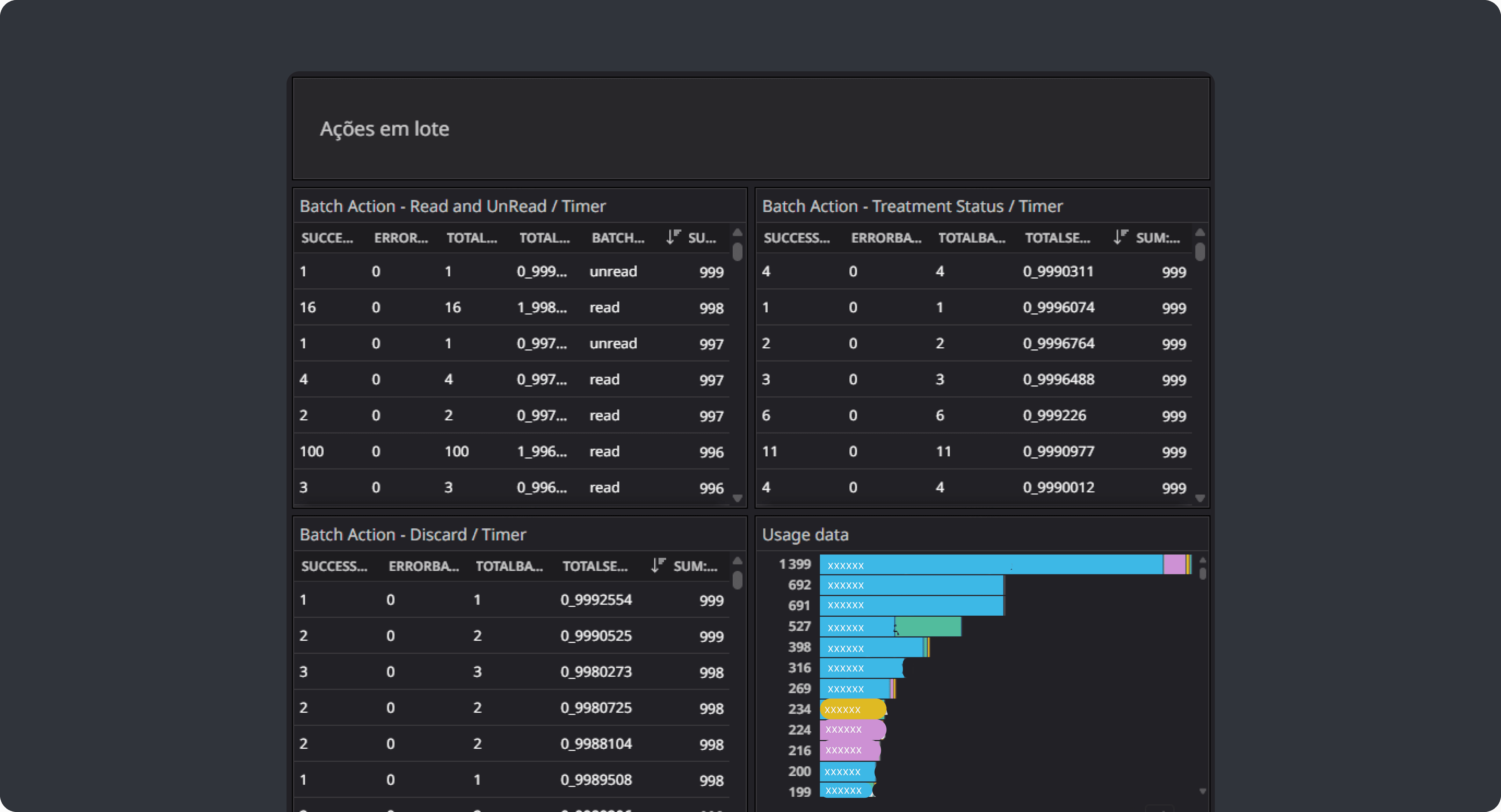Viewport: 1501px width, 812px height.
Task: Click the green segment of the 527 bar
Action: pyautogui.click(x=928, y=627)
